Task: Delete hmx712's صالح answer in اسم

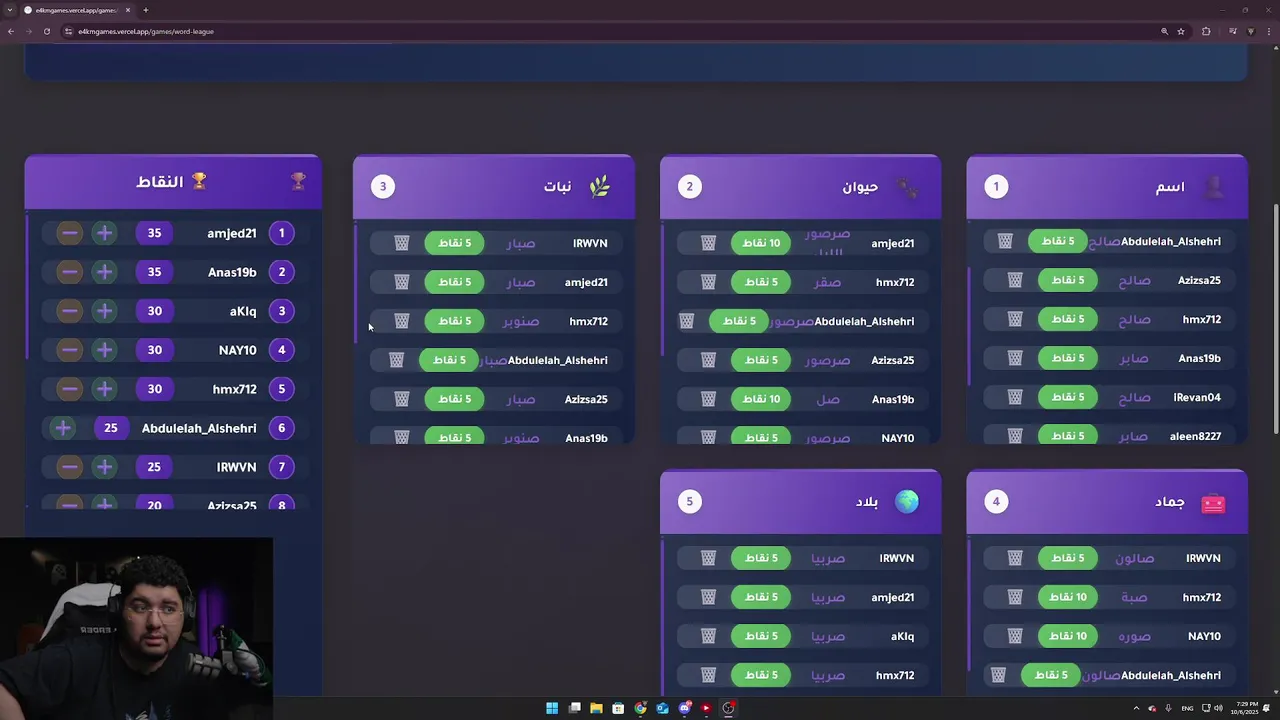Action: (x=1015, y=319)
